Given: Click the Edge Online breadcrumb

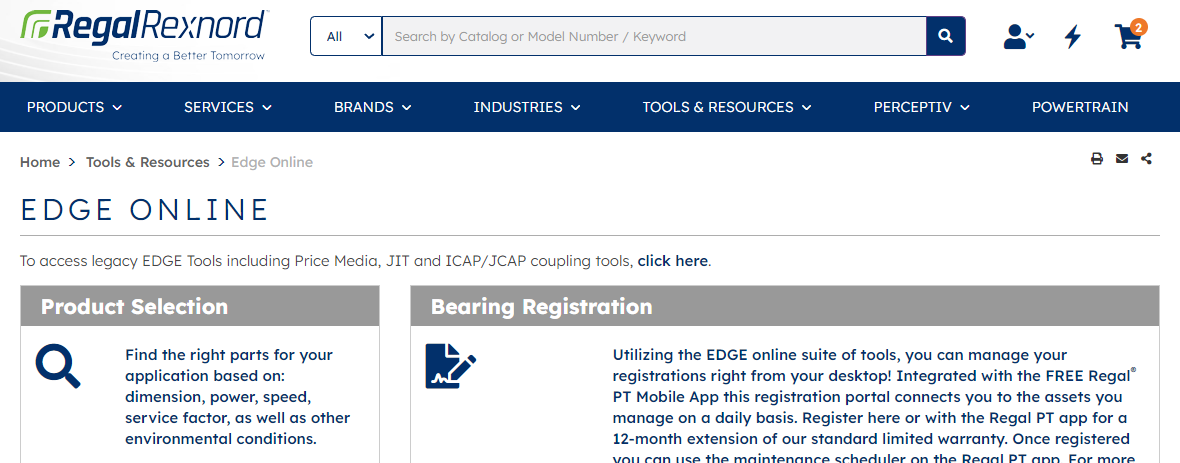Looking at the screenshot, I should point(272,162).
